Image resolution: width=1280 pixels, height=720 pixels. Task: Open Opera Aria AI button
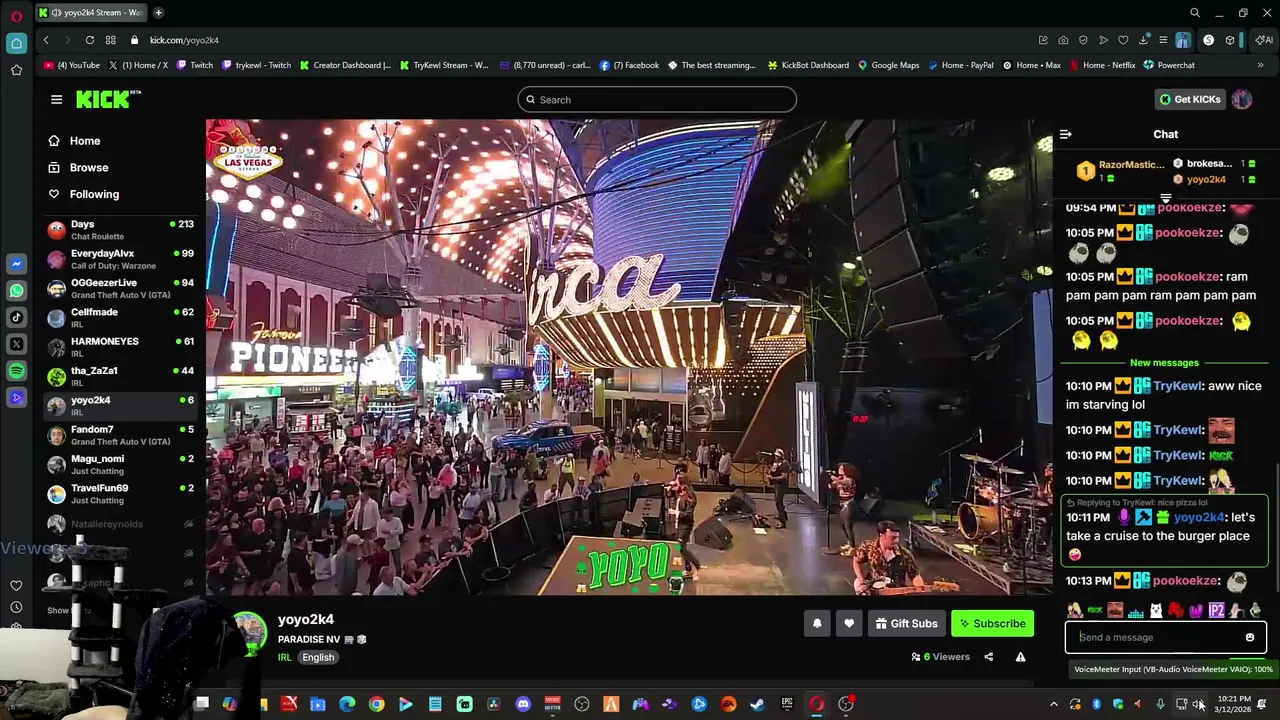point(1264,40)
